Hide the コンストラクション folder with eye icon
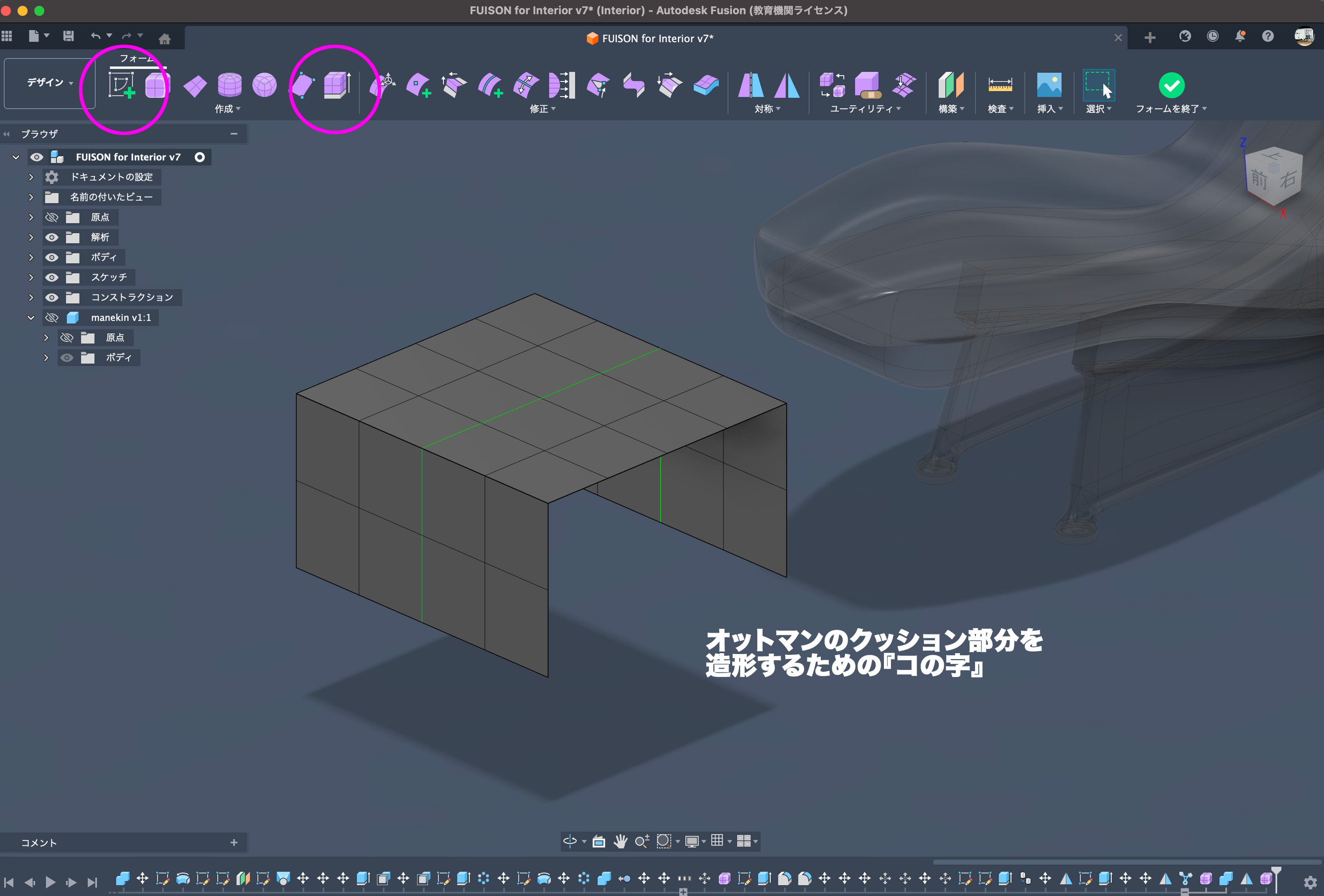Viewport: 1324px width, 896px height. [52, 297]
